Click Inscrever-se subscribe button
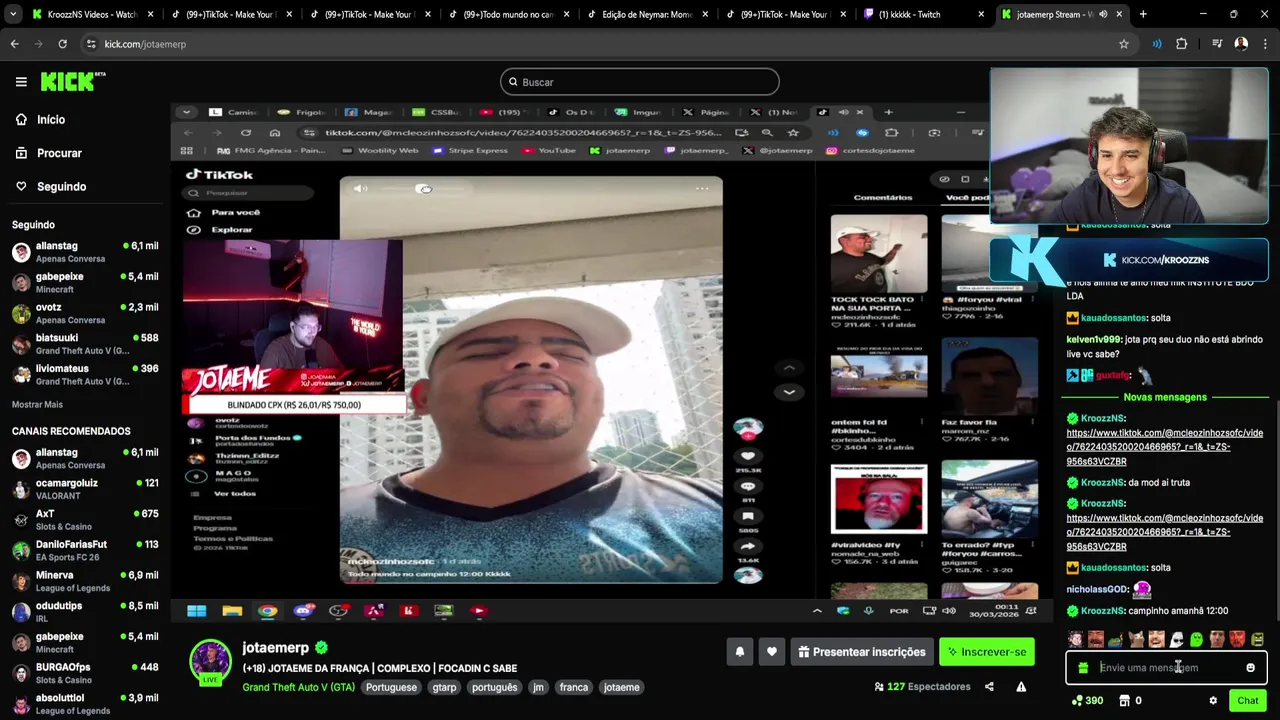 click(987, 652)
